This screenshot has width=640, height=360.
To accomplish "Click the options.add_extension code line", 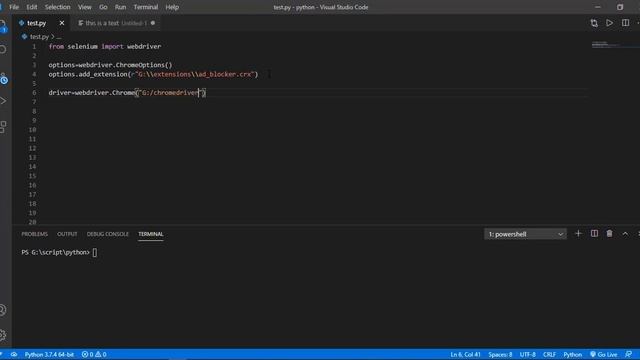I will 153,74.
